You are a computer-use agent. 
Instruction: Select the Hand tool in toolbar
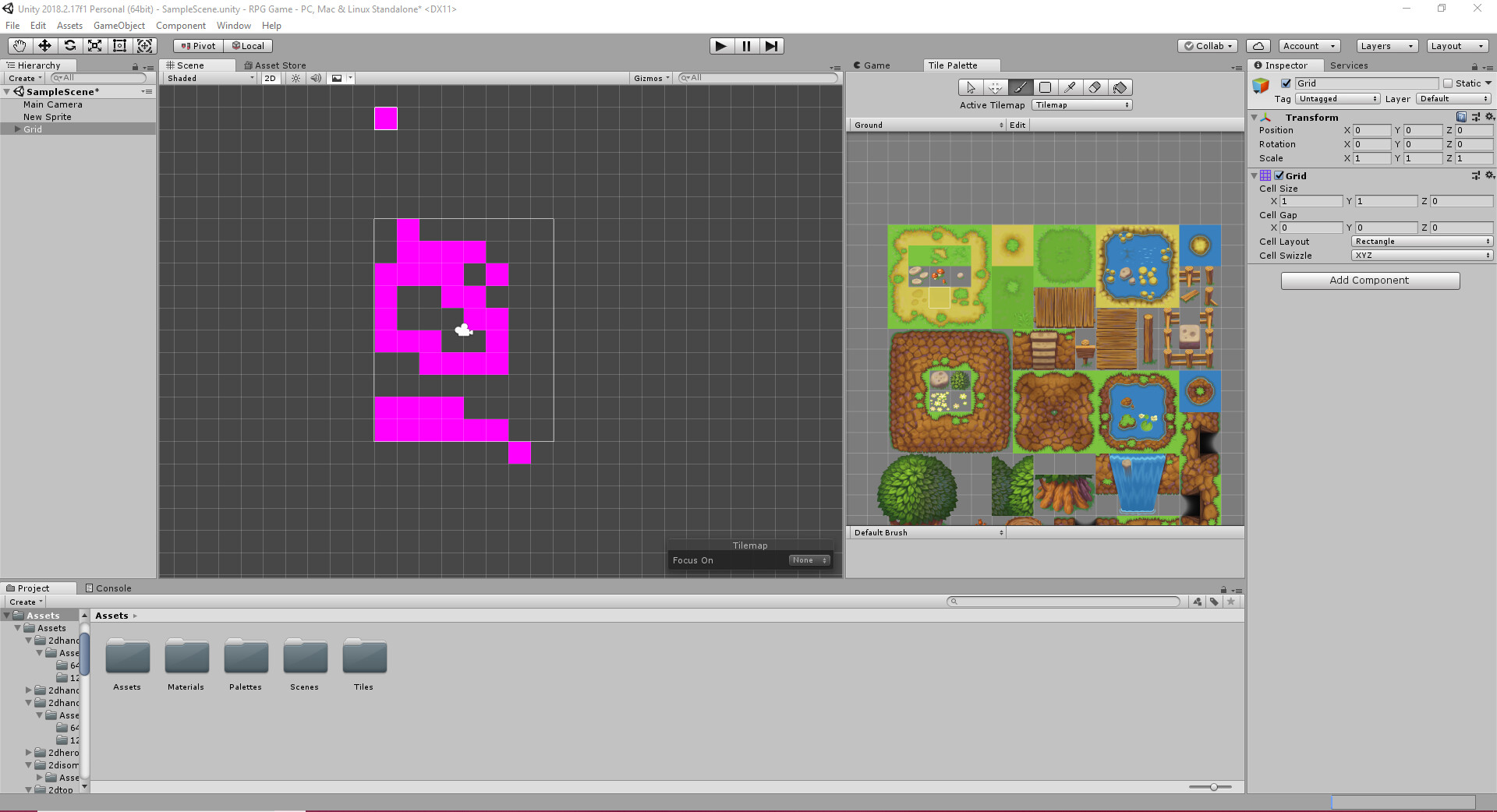(19, 46)
